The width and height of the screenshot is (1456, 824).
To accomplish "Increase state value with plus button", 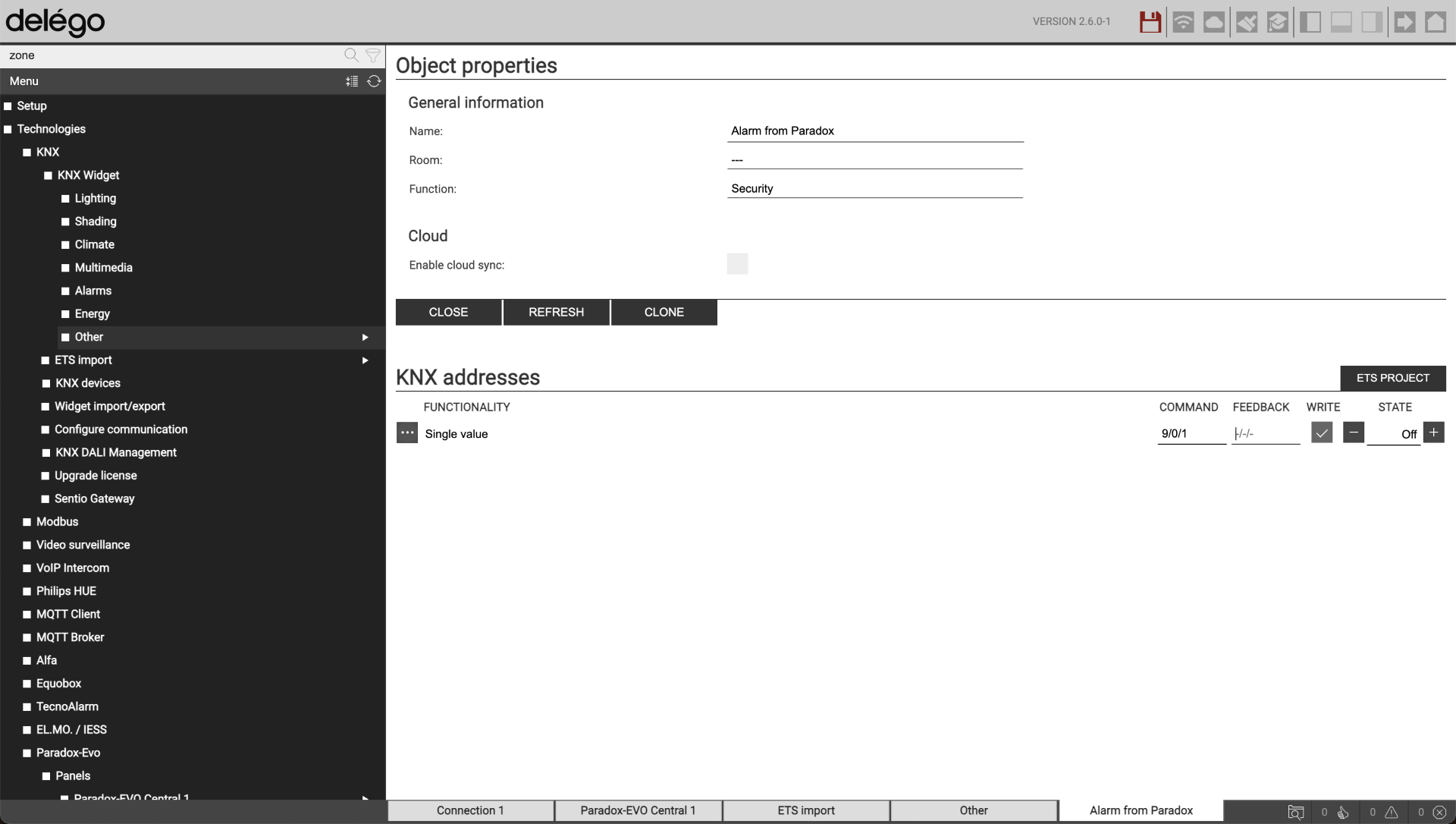I will [1433, 432].
